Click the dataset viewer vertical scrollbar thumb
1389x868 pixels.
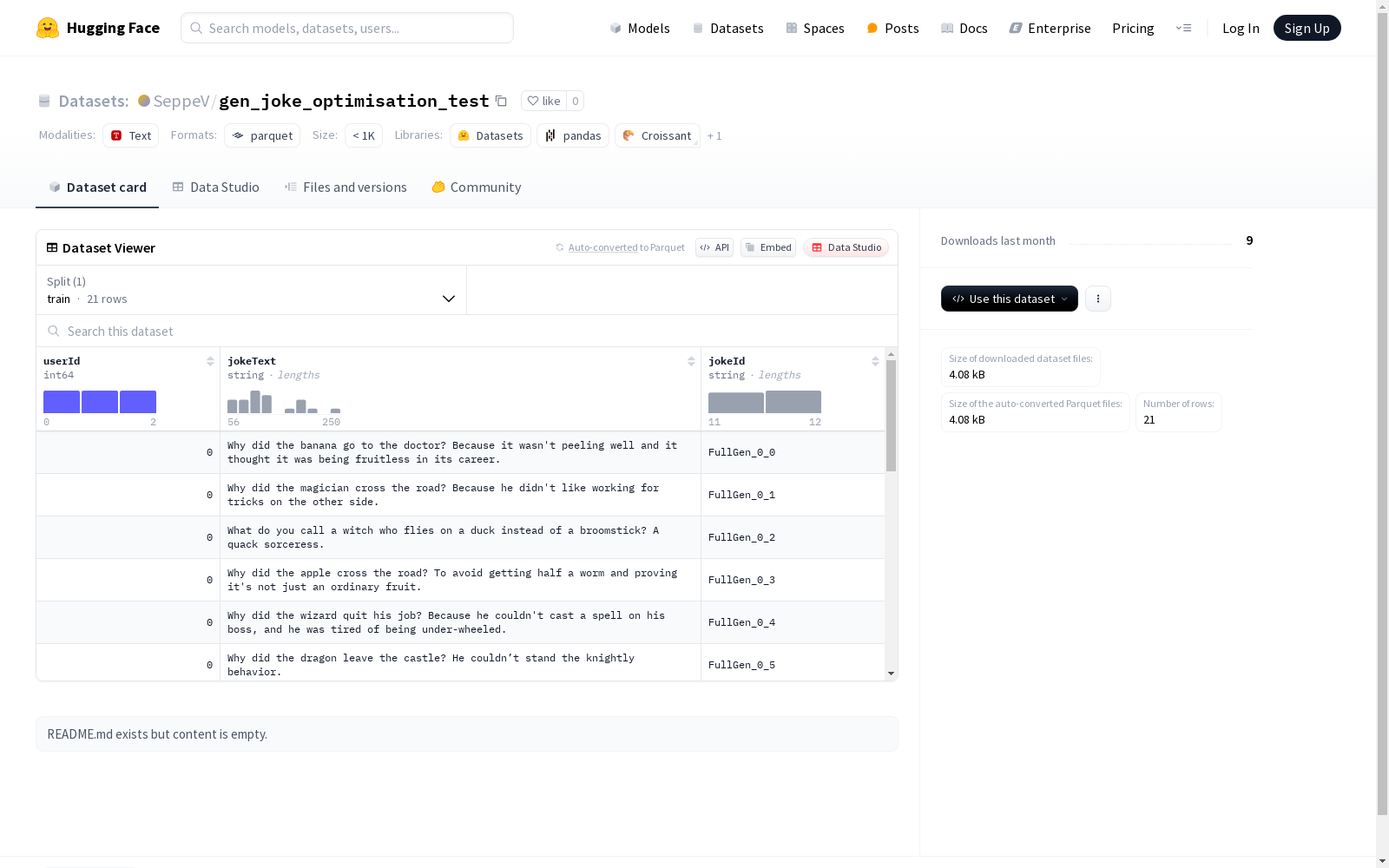(x=891, y=416)
